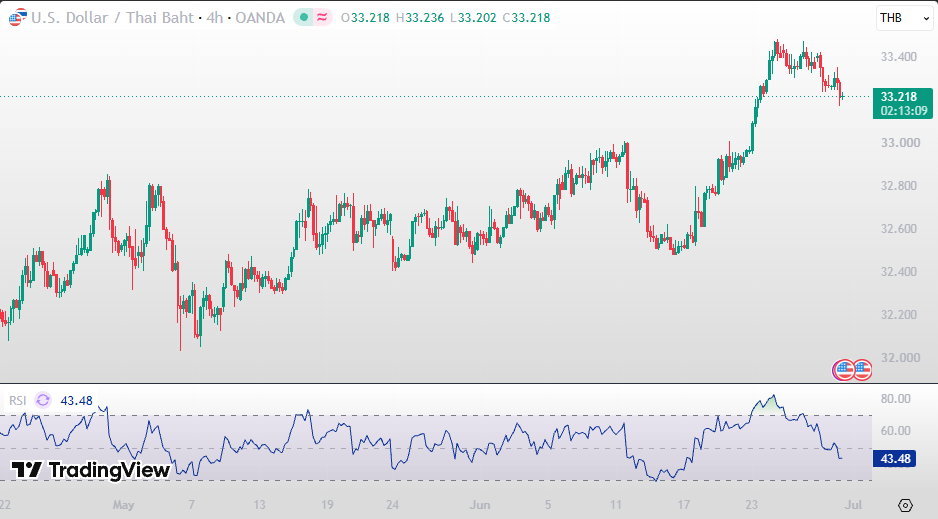Click the Jul label on the time axis
The image size is (938, 519).
click(x=853, y=505)
